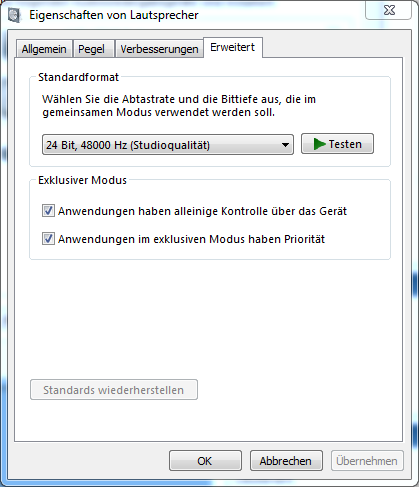Uncheck the alleinige Kontrolle über das Gerät checkbox
The width and height of the screenshot is (419, 487).
point(48,211)
